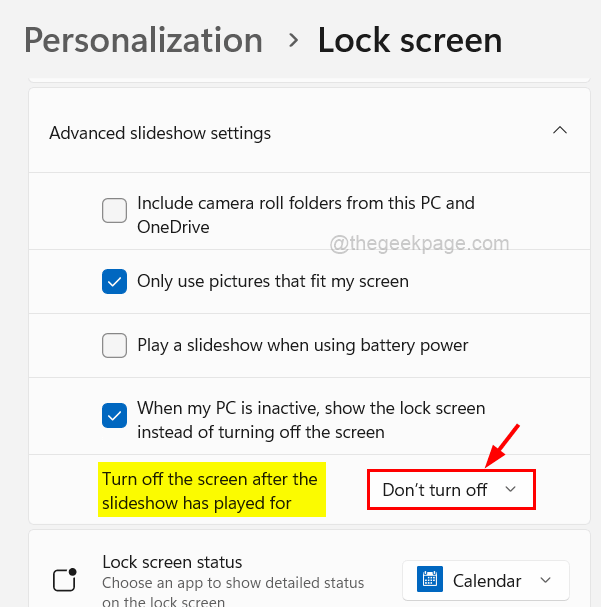This screenshot has width=601, height=607.
Task: Click the Lock screen status label
Action: point(172,562)
